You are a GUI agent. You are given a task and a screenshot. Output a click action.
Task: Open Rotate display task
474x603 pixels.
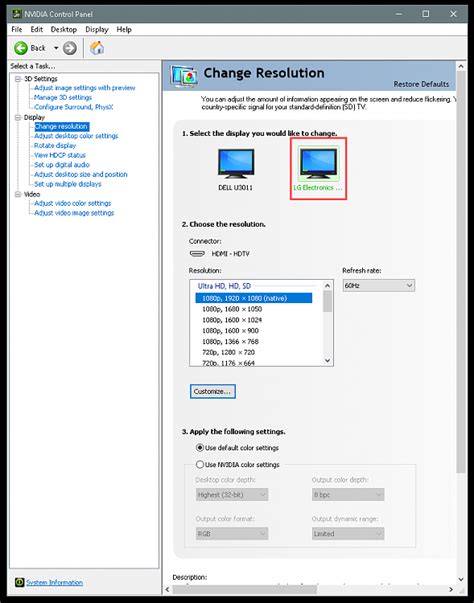(55, 146)
